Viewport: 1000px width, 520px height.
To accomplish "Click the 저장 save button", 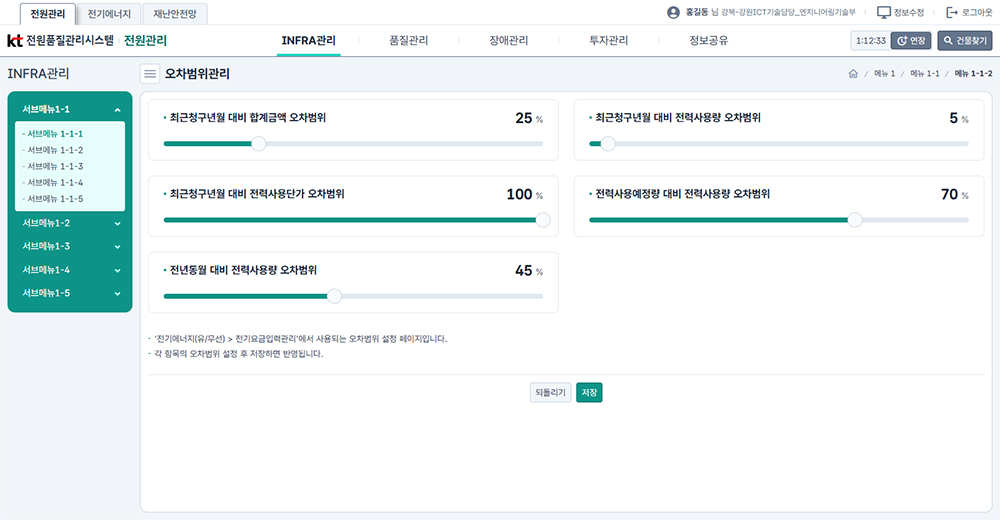I will click(x=589, y=393).
